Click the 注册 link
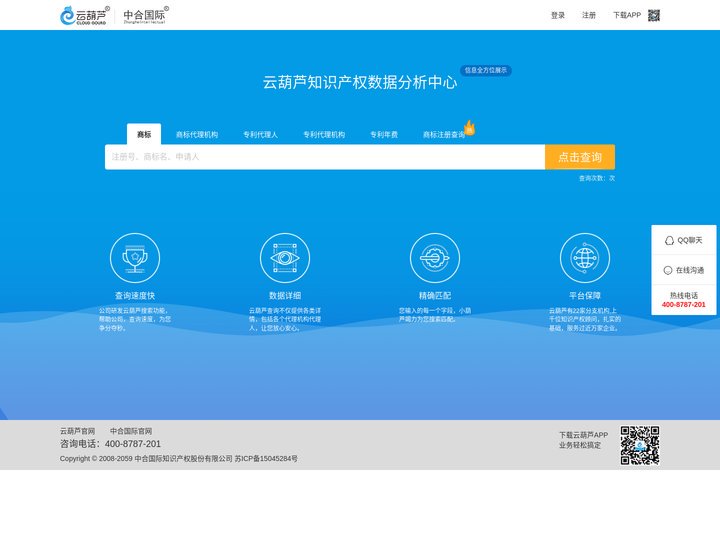The image size is (720, 540). point(589,16)
